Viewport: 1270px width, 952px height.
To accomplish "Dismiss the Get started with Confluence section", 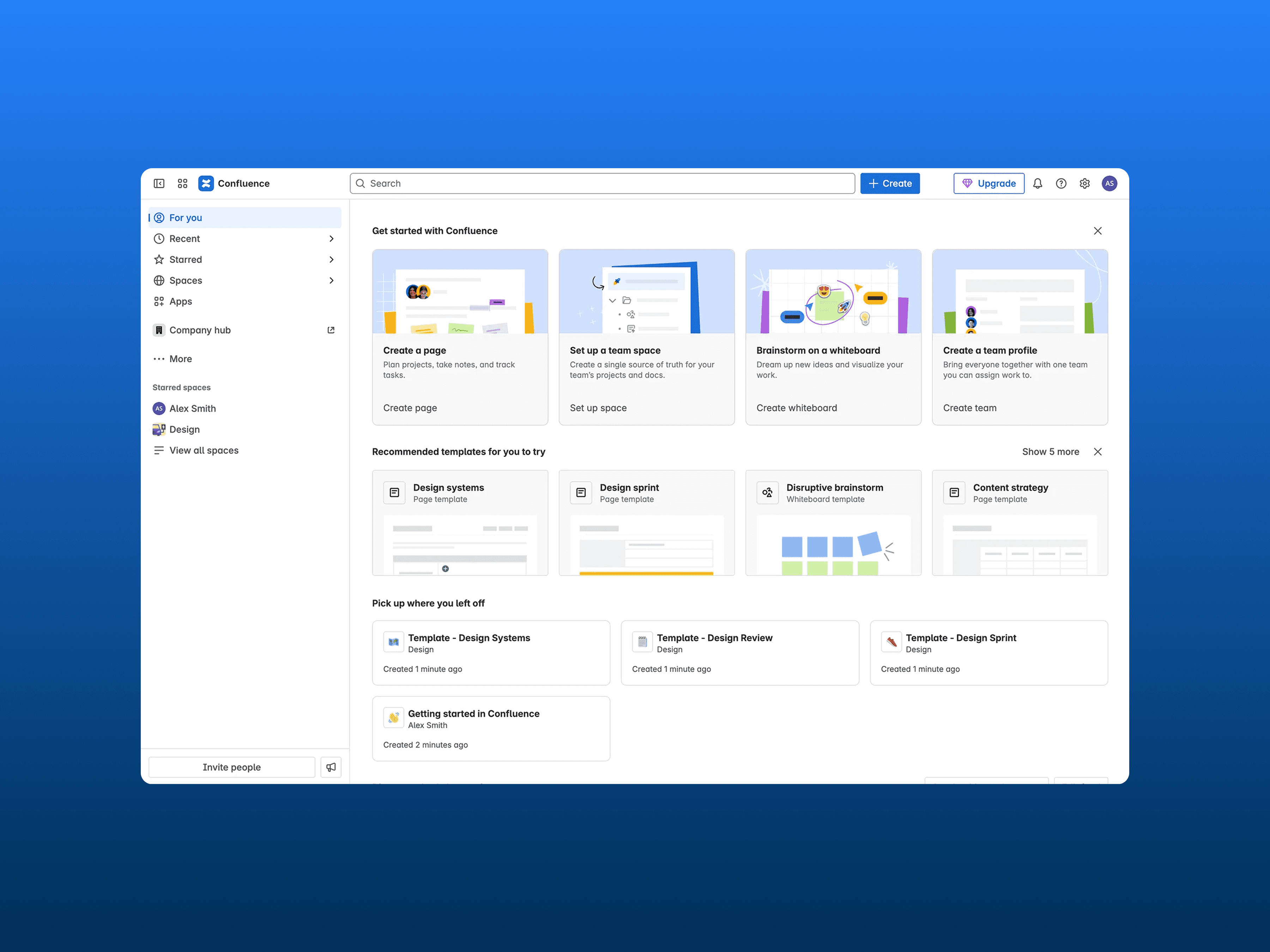I will point(1098,231).
